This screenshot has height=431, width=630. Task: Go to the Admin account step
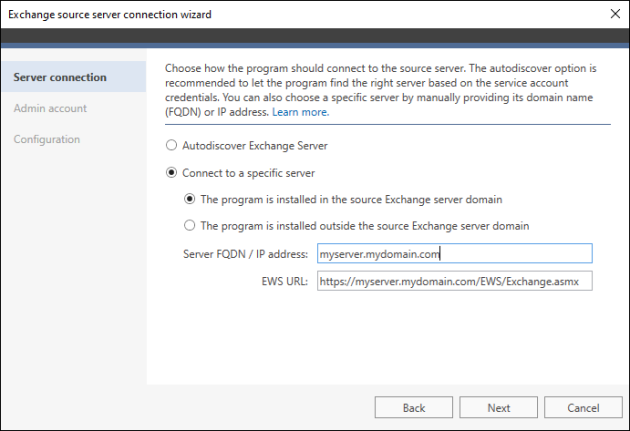point(50,108)
